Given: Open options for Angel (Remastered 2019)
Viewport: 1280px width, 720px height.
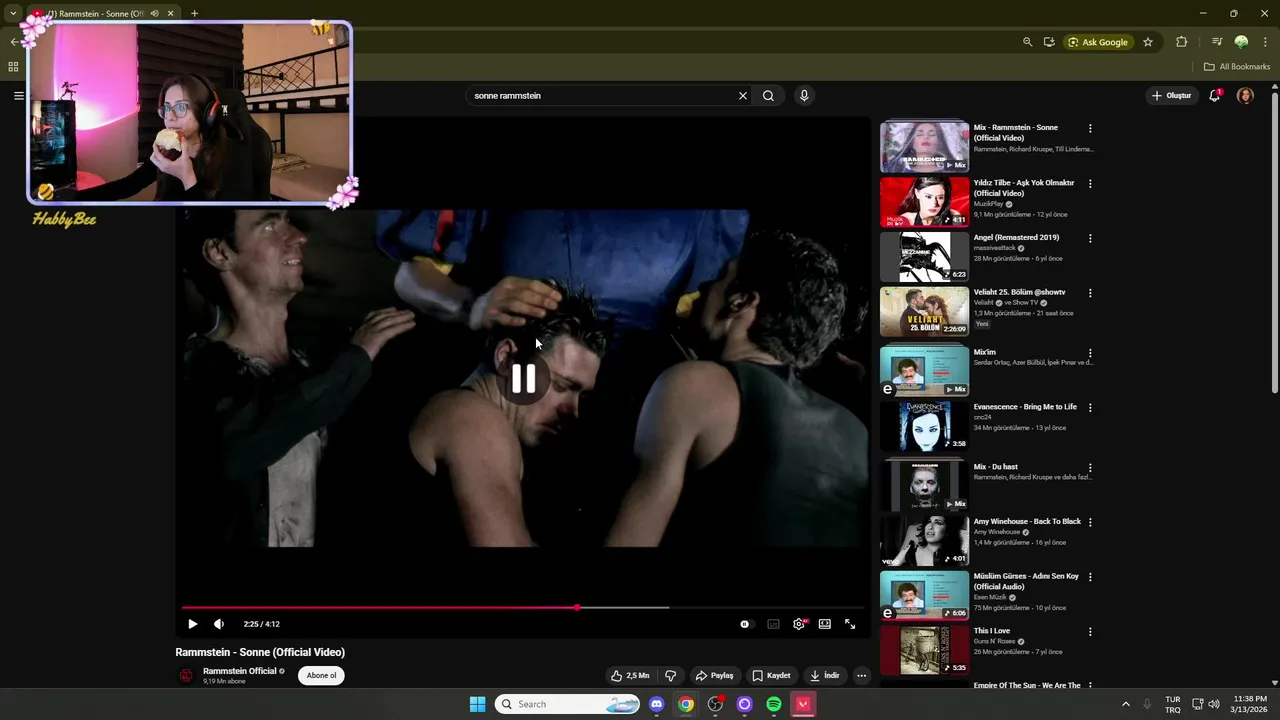Looking at the screenshot, I should (1090, 239).
